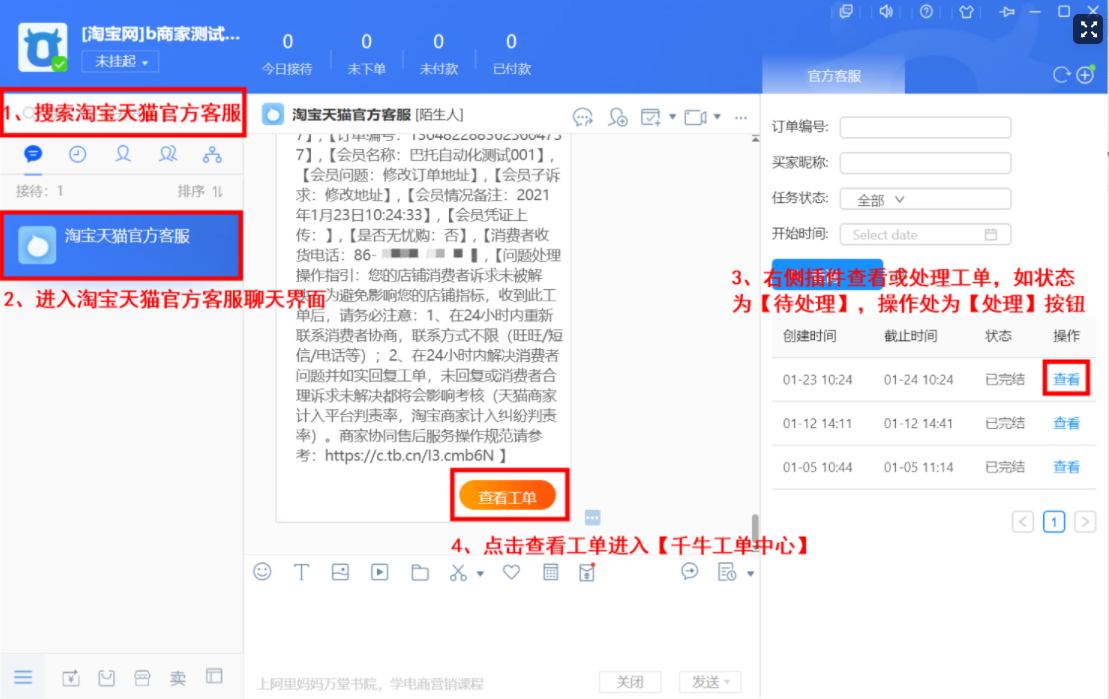Expand the message history dropdown arrow
1109x699 pixels.
coord(750,573)
